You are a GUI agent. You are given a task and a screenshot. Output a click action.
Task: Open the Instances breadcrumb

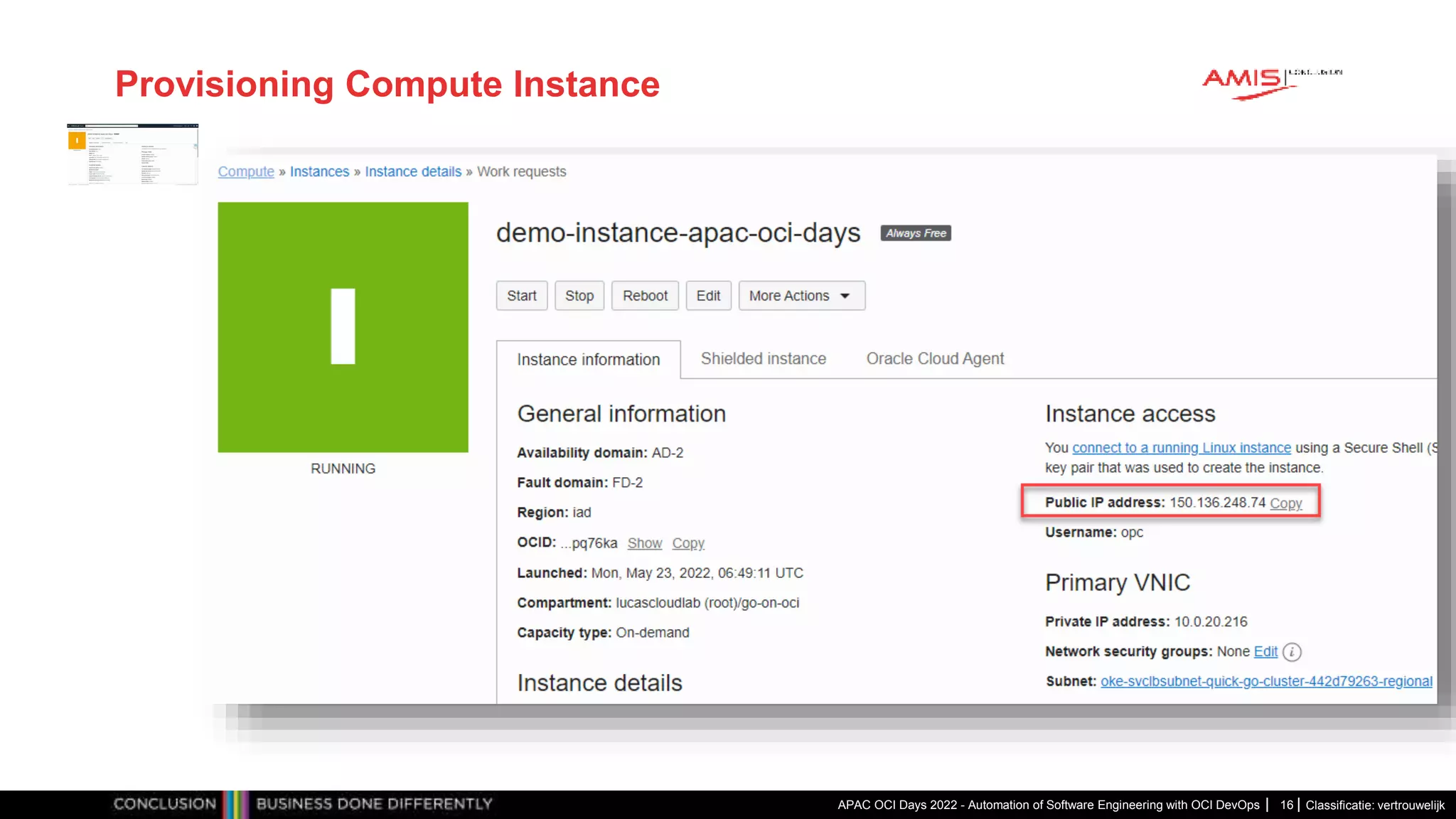319,171
